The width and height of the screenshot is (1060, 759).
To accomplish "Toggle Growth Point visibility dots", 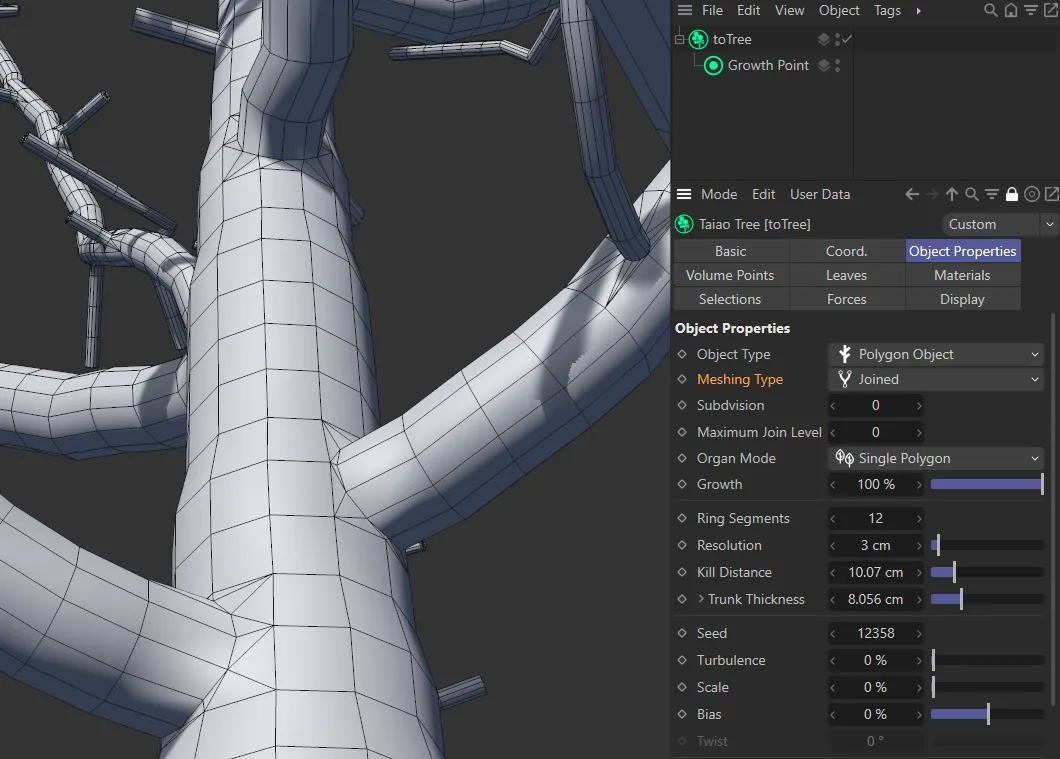I will [x=837, y=65].
